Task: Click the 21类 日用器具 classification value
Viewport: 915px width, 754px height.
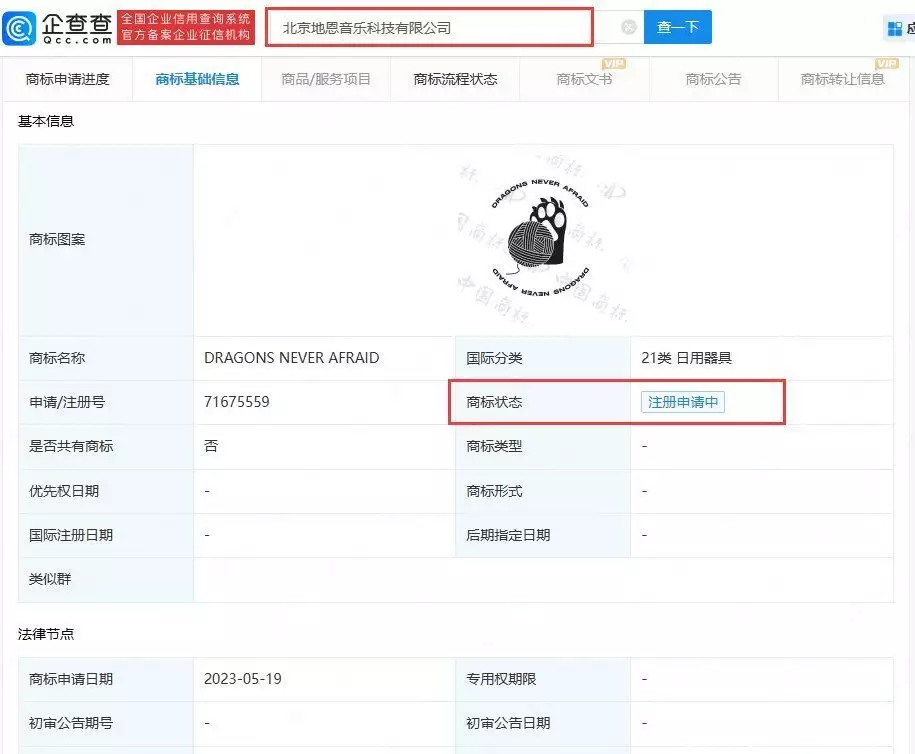Action: 686,358
